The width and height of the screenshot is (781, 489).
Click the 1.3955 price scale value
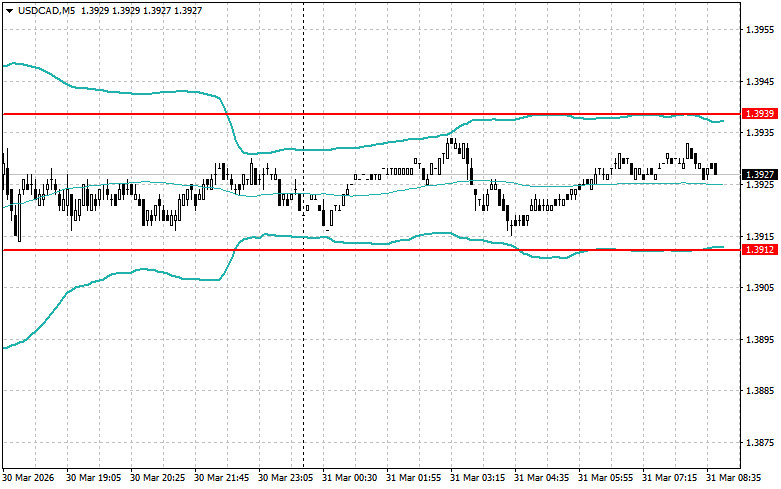(760, 29)
